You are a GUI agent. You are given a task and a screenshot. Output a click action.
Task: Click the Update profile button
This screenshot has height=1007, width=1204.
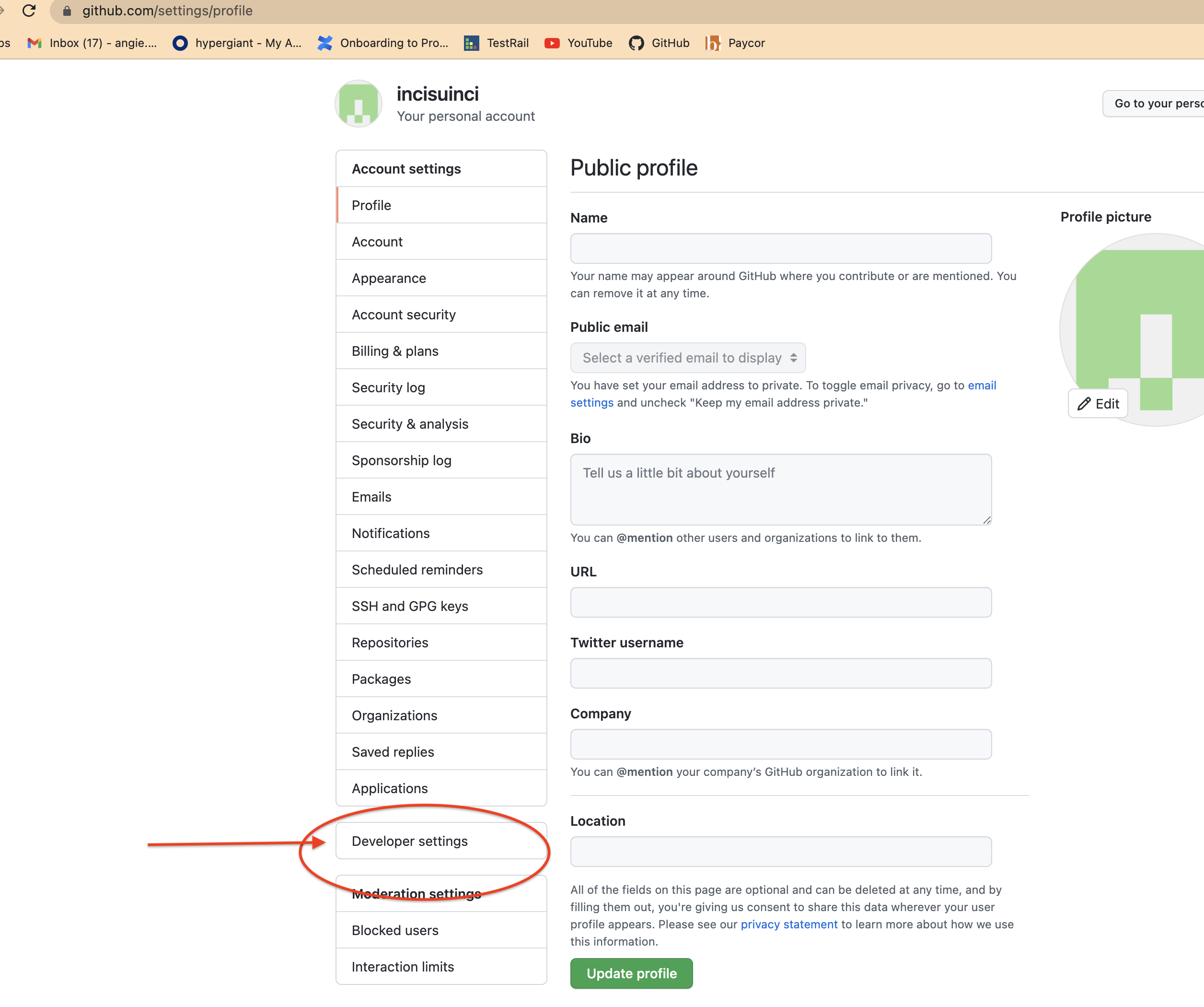coord(631,973)
